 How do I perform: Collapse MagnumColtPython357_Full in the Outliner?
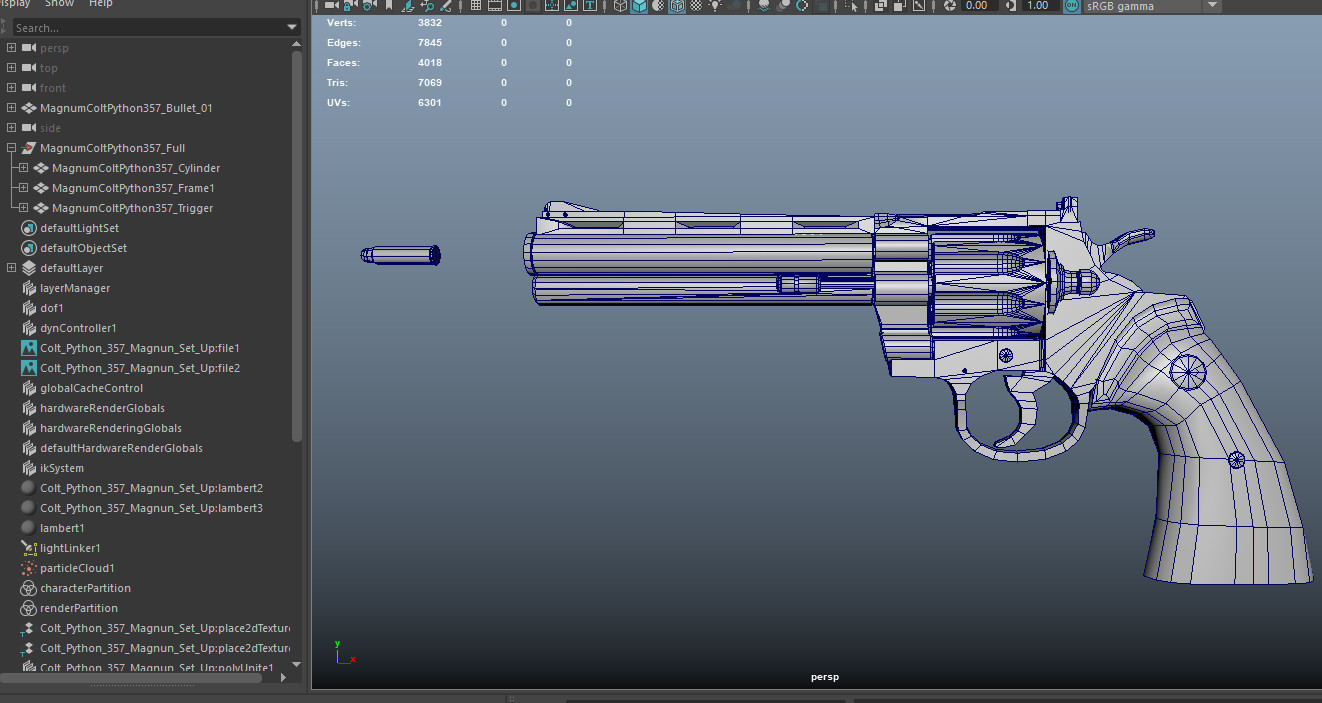[9, 147]
